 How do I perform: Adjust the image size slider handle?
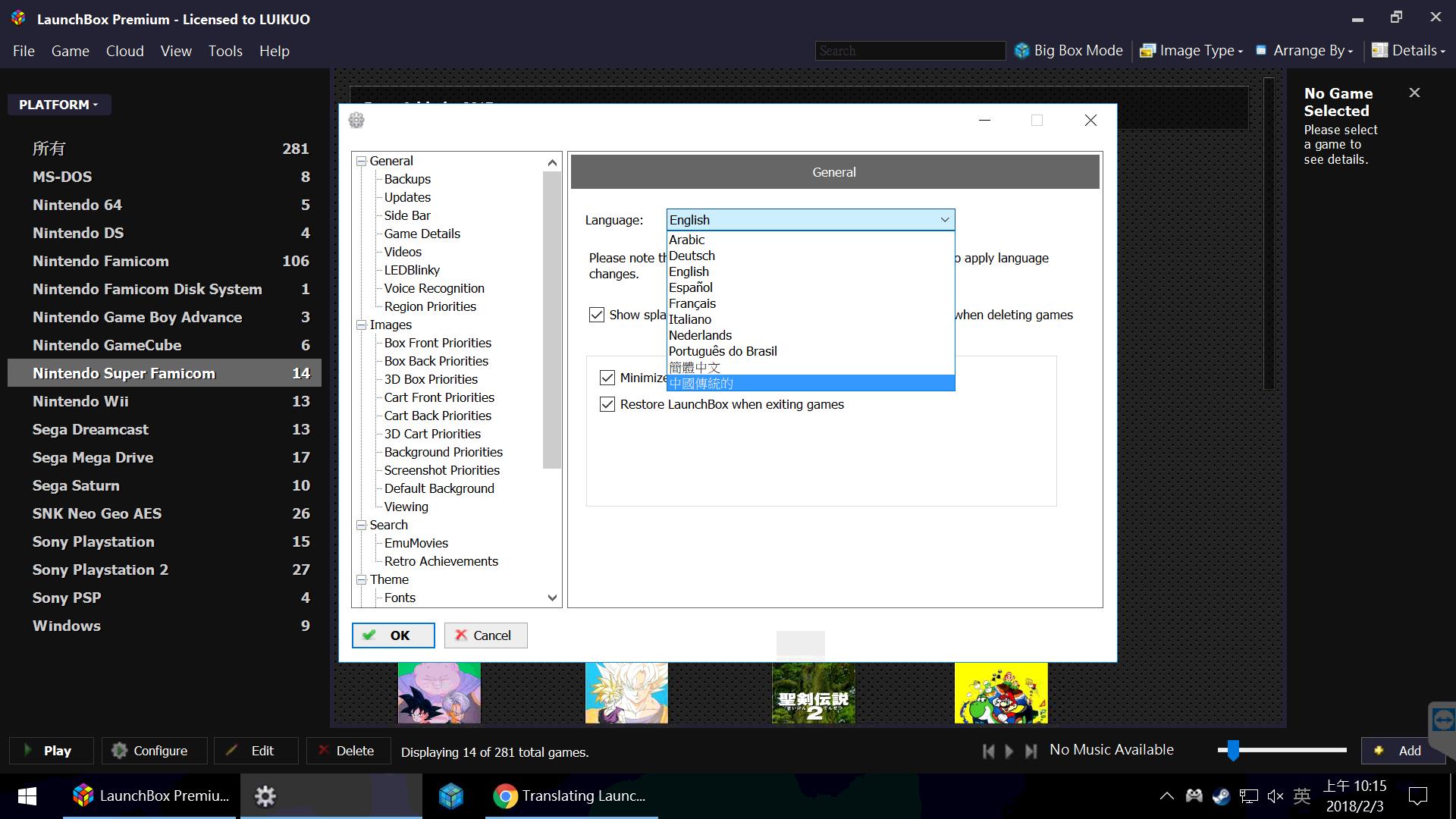(1233, 751)
